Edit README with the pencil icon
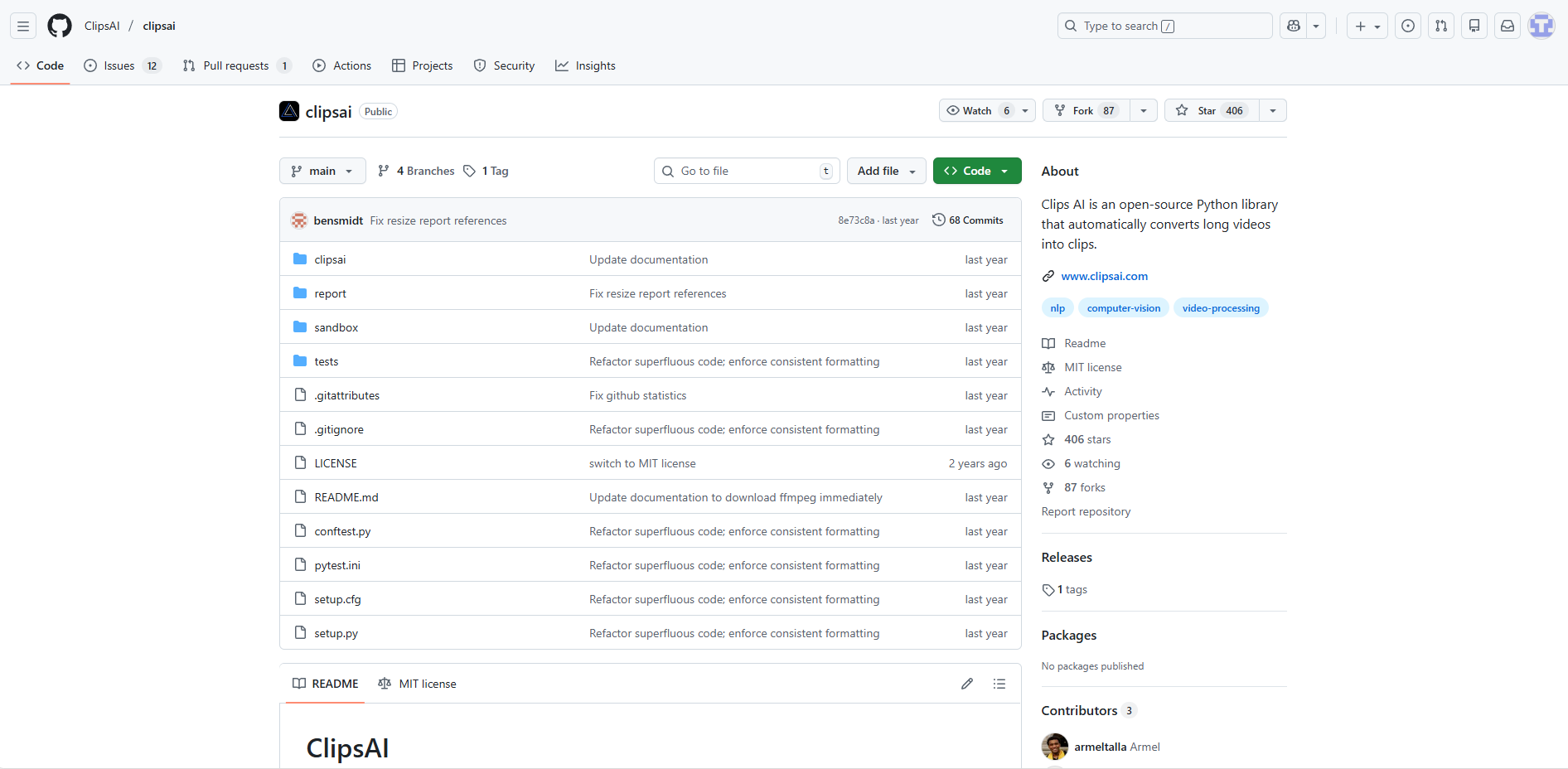1568x769 pixels. click(967, 684)
